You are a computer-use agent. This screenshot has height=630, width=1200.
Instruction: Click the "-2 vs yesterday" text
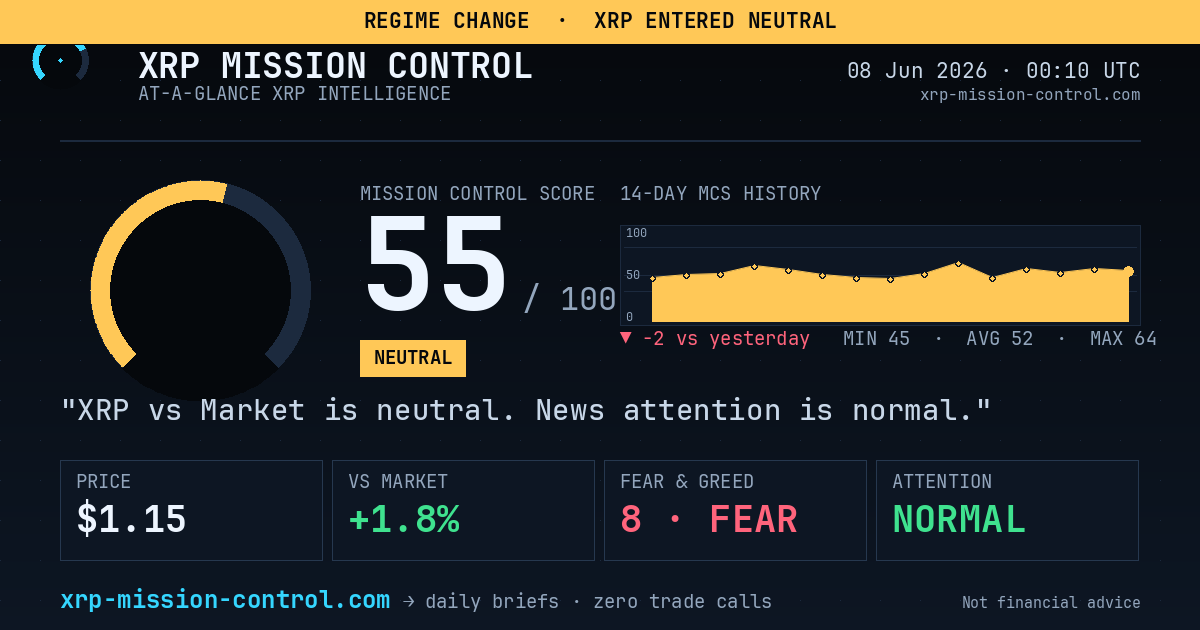click(x=726, y=338)
